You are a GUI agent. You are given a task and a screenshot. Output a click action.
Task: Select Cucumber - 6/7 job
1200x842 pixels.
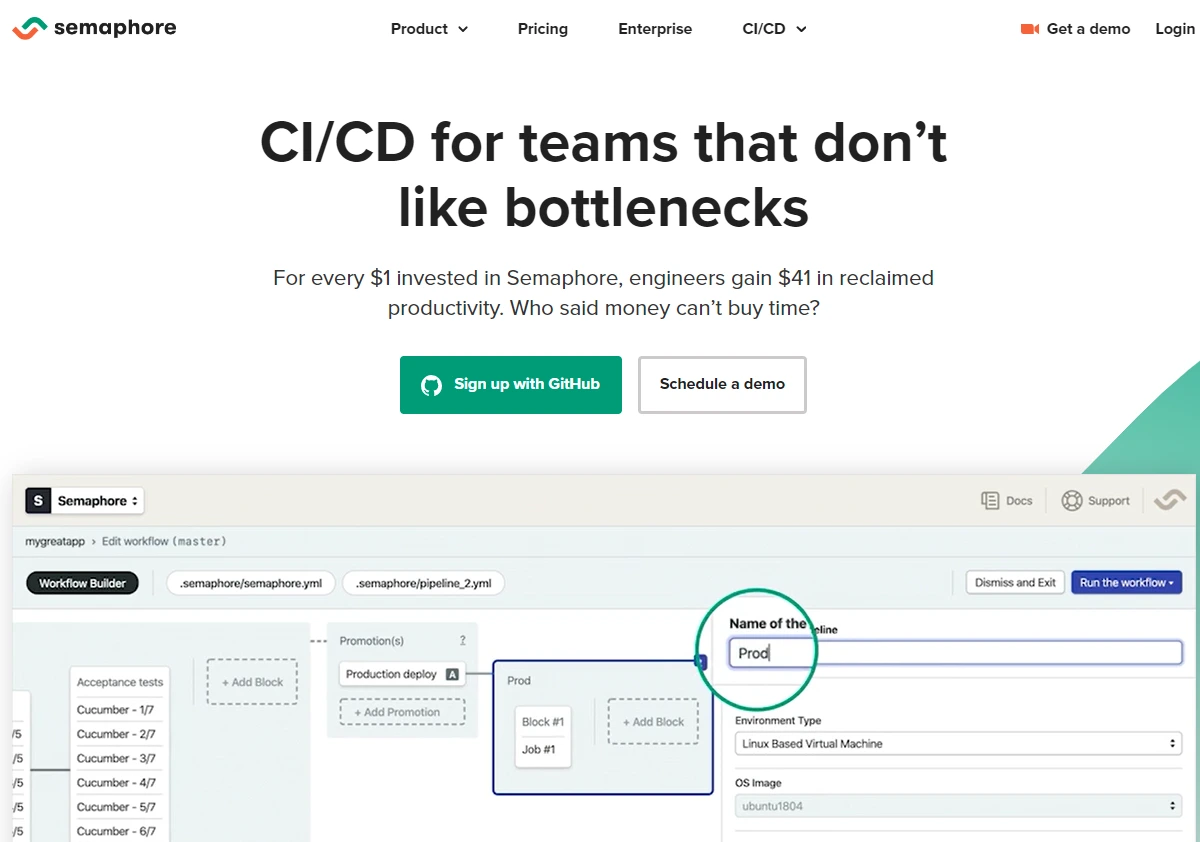tap(116, 831)
